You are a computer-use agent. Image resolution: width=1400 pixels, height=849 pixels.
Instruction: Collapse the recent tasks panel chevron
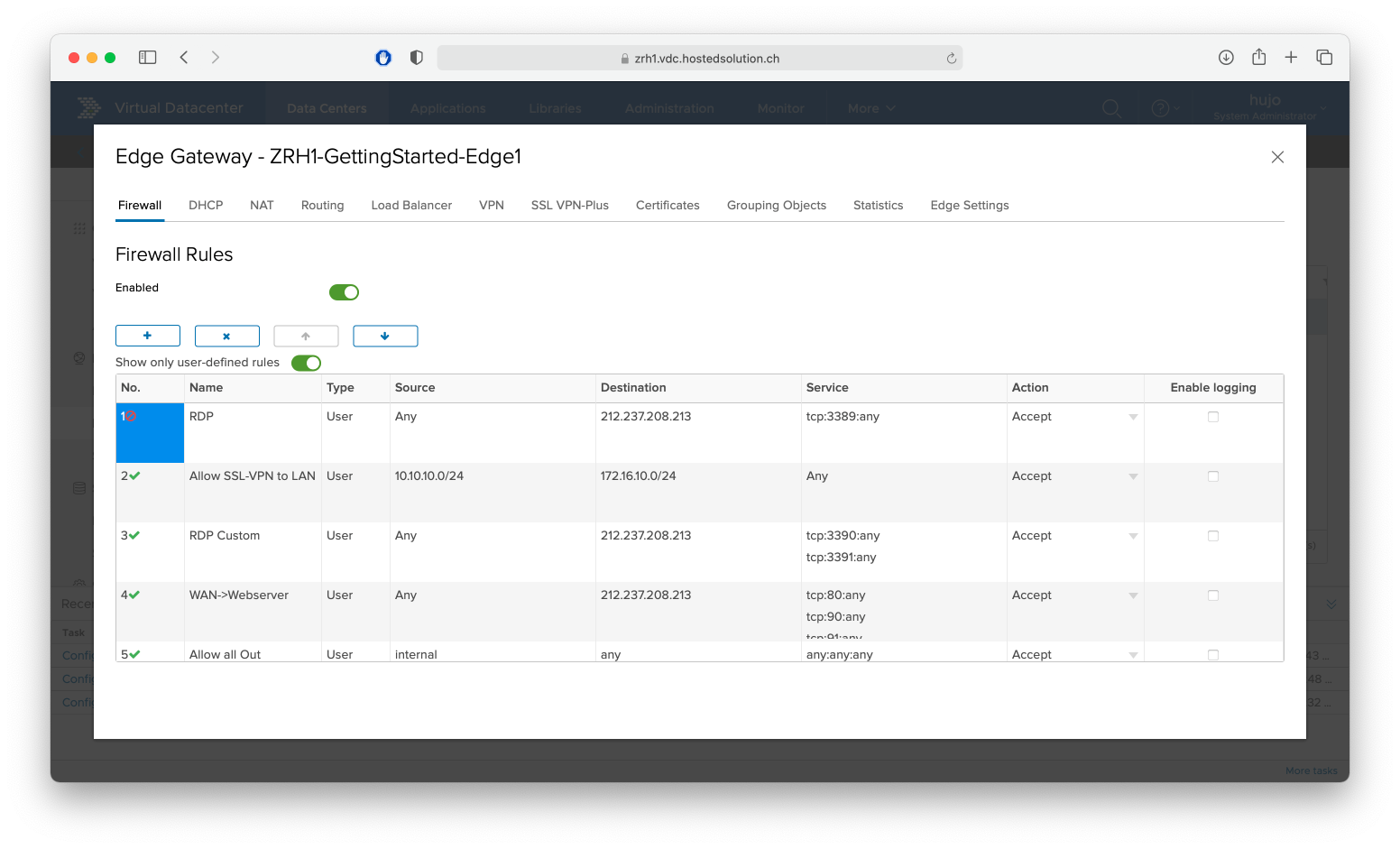coord(1331,604)
